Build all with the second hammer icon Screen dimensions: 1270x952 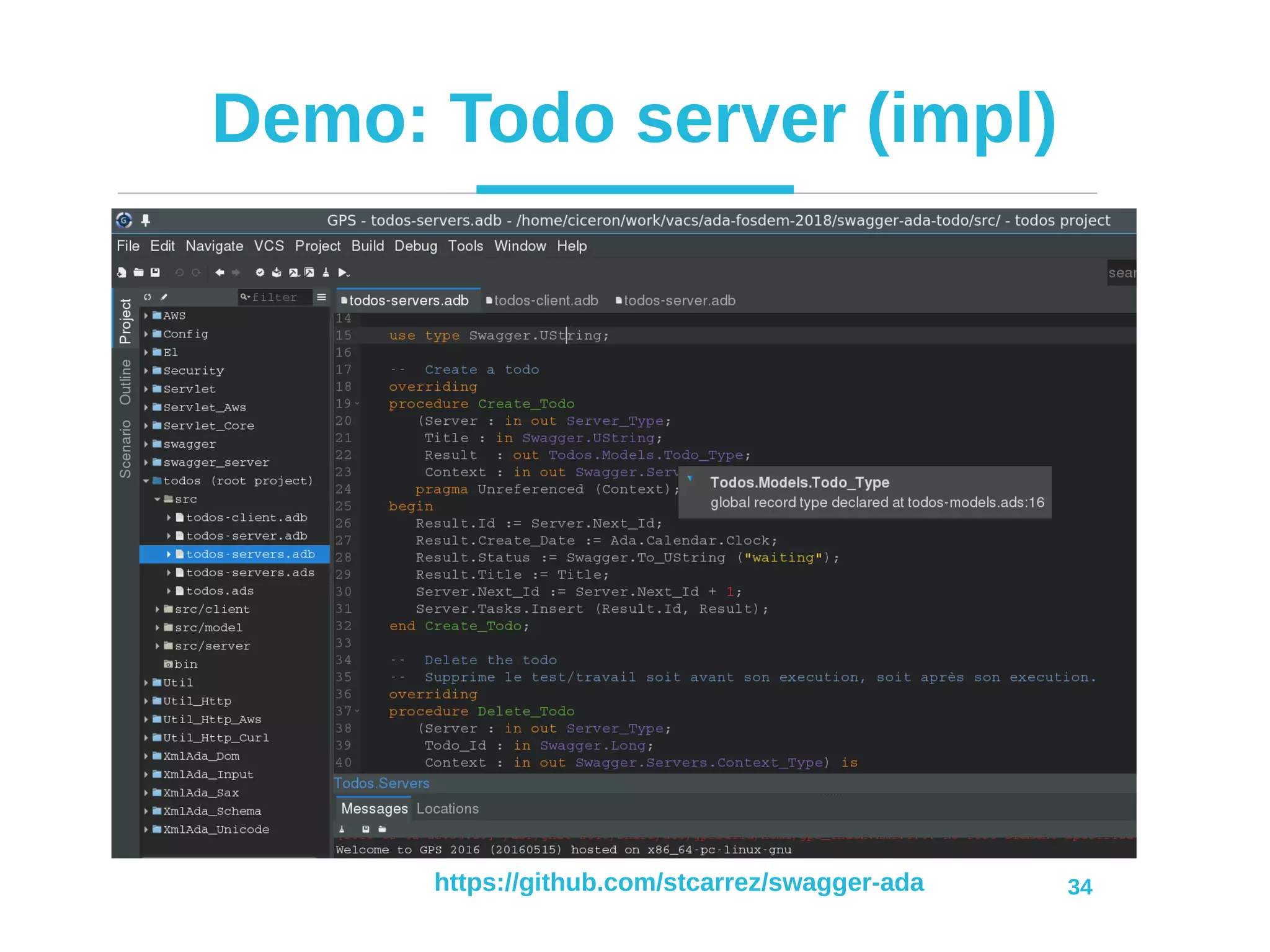[309, 272]
